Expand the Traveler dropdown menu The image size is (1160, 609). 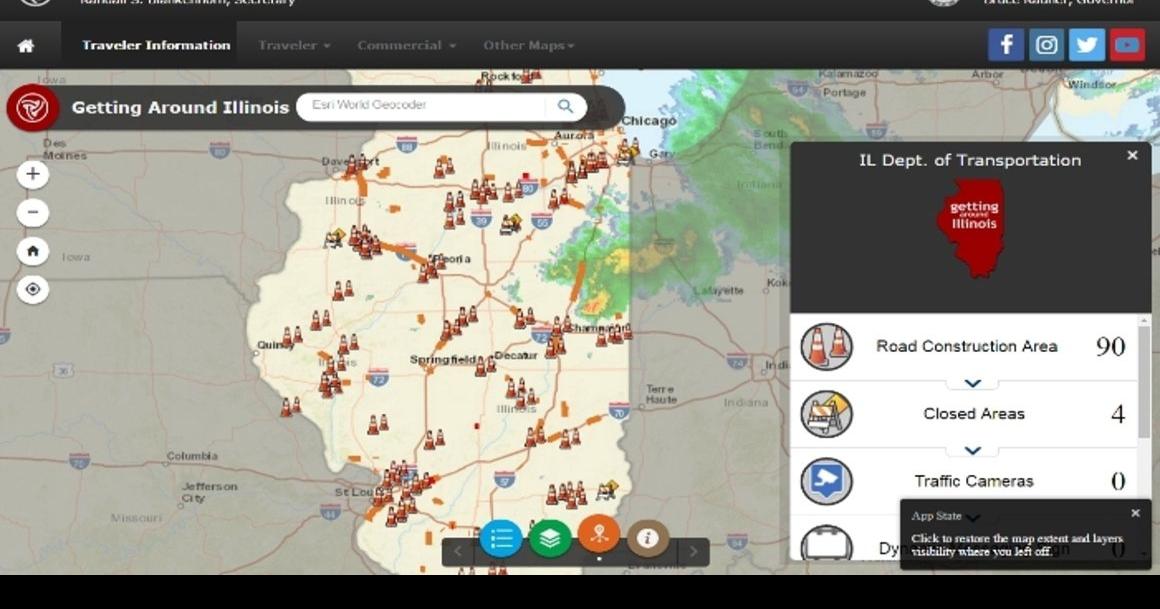(294, 45)
